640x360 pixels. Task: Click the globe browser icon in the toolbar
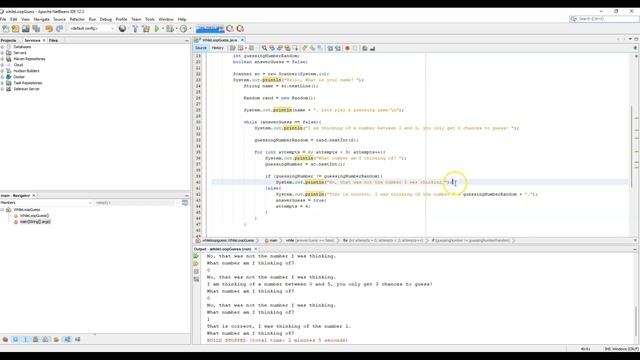122,29
